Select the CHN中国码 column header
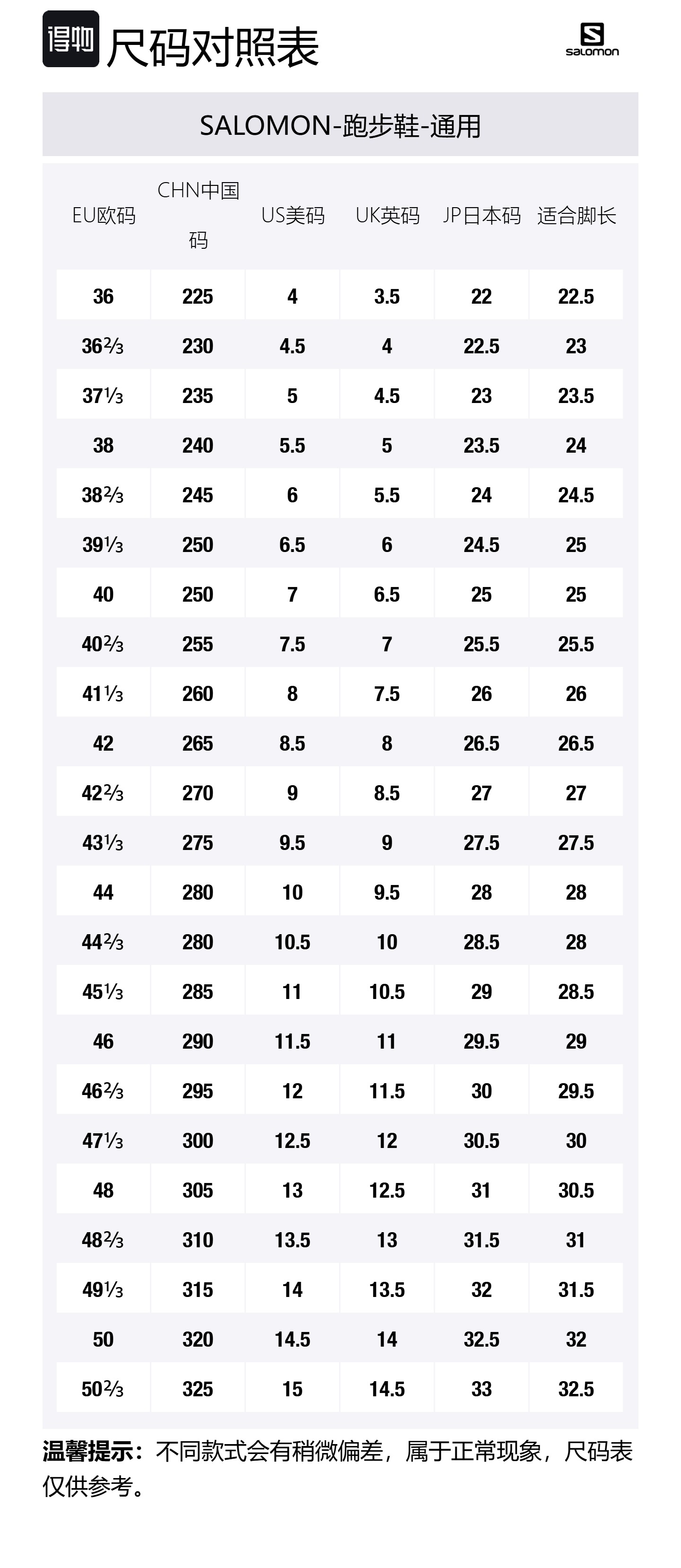 [198, 215]
